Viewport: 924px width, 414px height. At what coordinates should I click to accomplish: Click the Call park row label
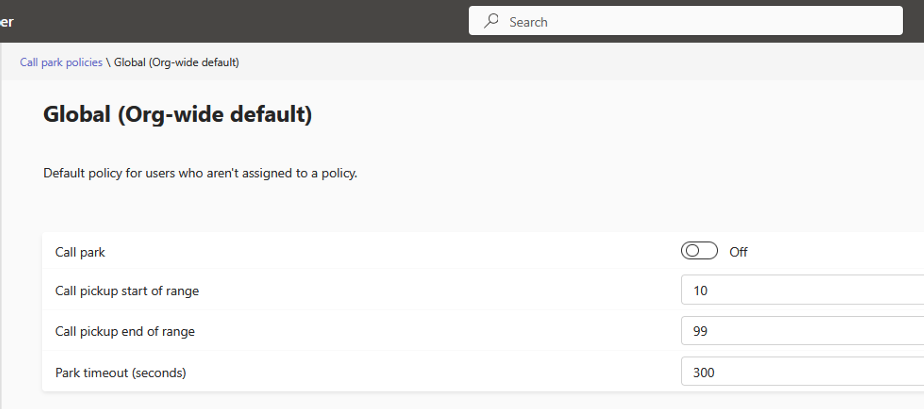pos(80,252)
